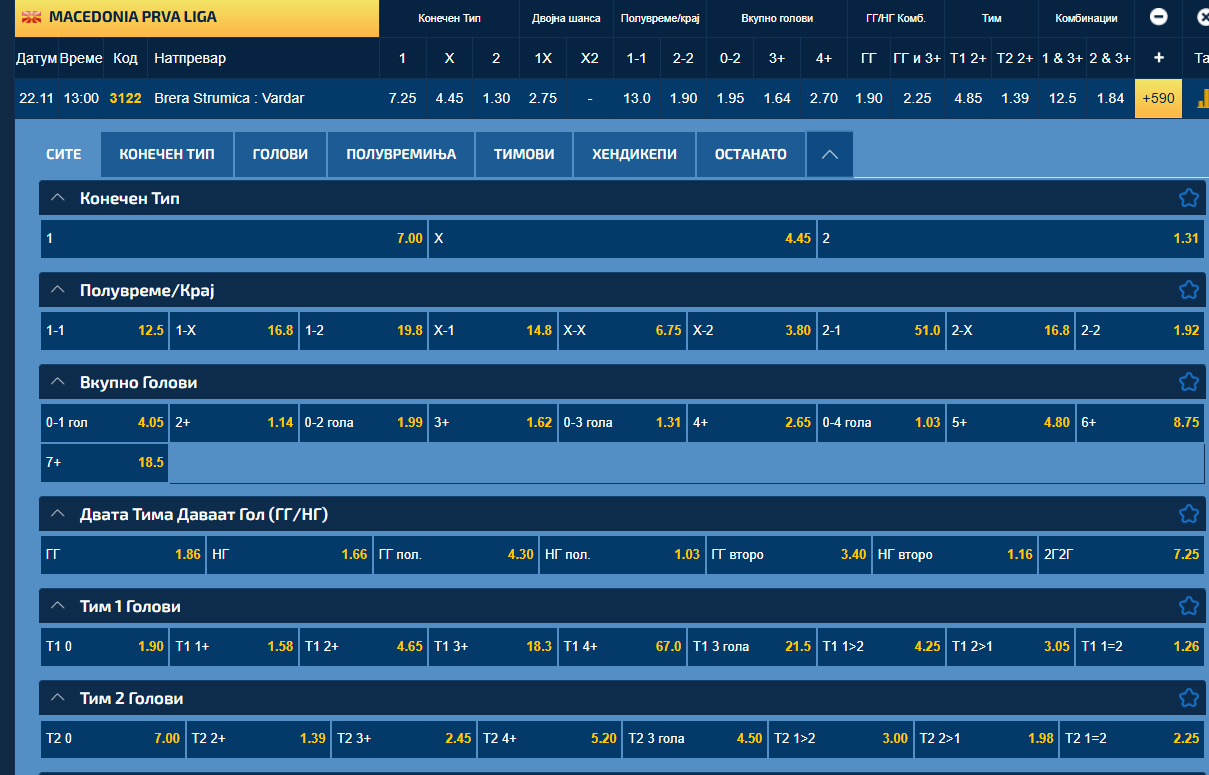Screen dimensions: 1209x775
Task: Pick the ГГ bet at 1.86
Action: [123, 554]
